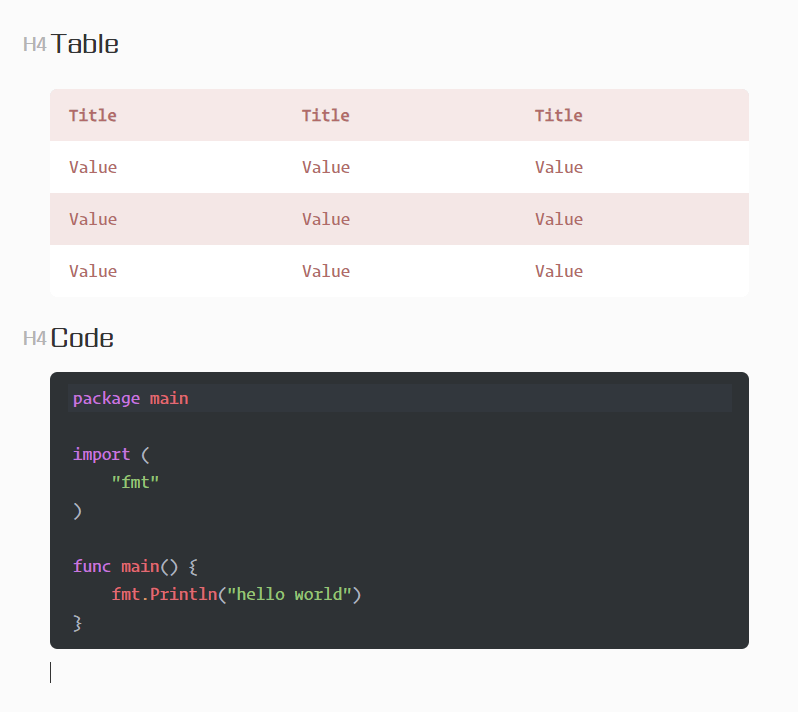Click the closing brace of main function

(x=77, y=623)
